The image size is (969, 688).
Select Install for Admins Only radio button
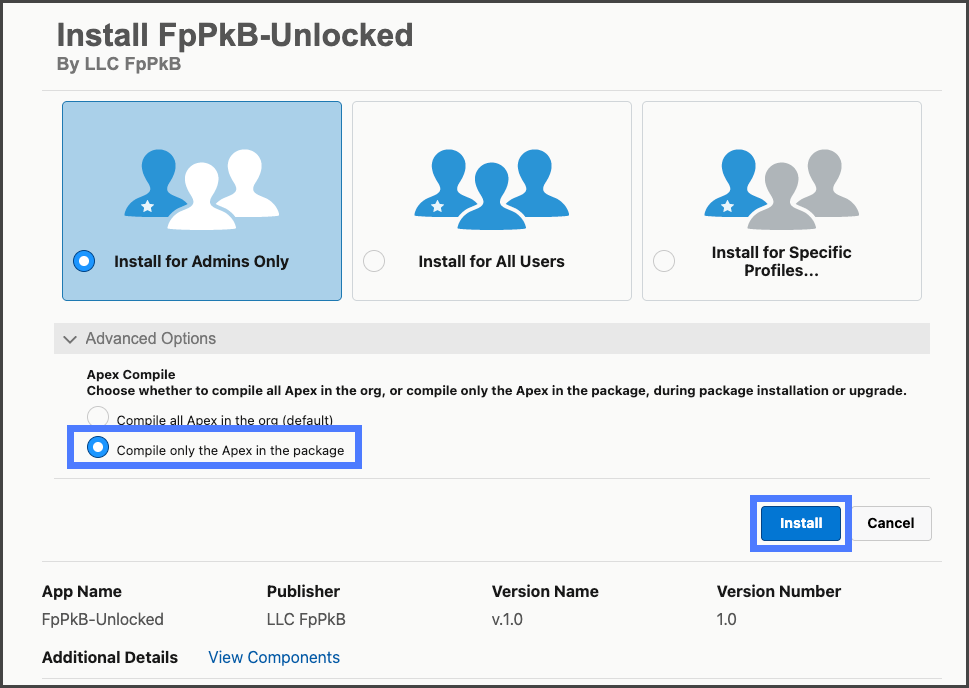84,261
